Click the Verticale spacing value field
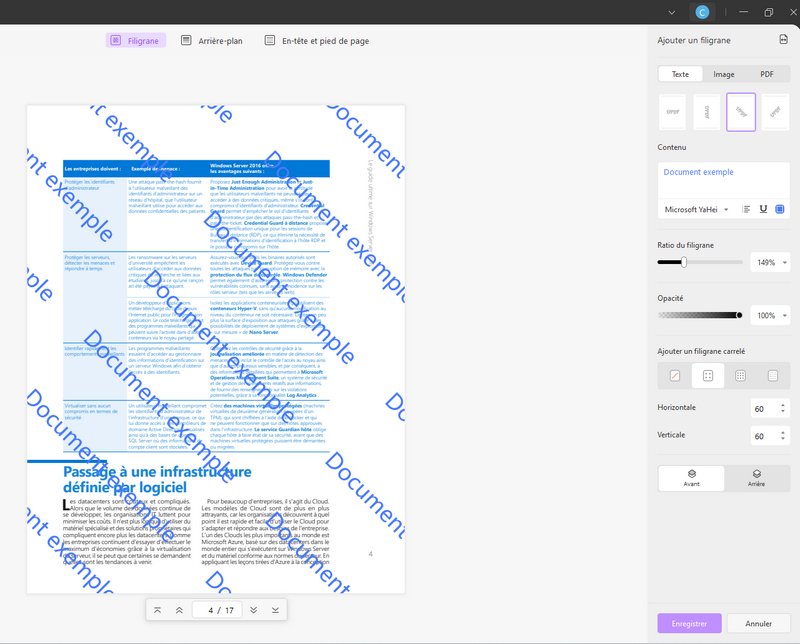800x644 pixels. (x=764, y=436)
